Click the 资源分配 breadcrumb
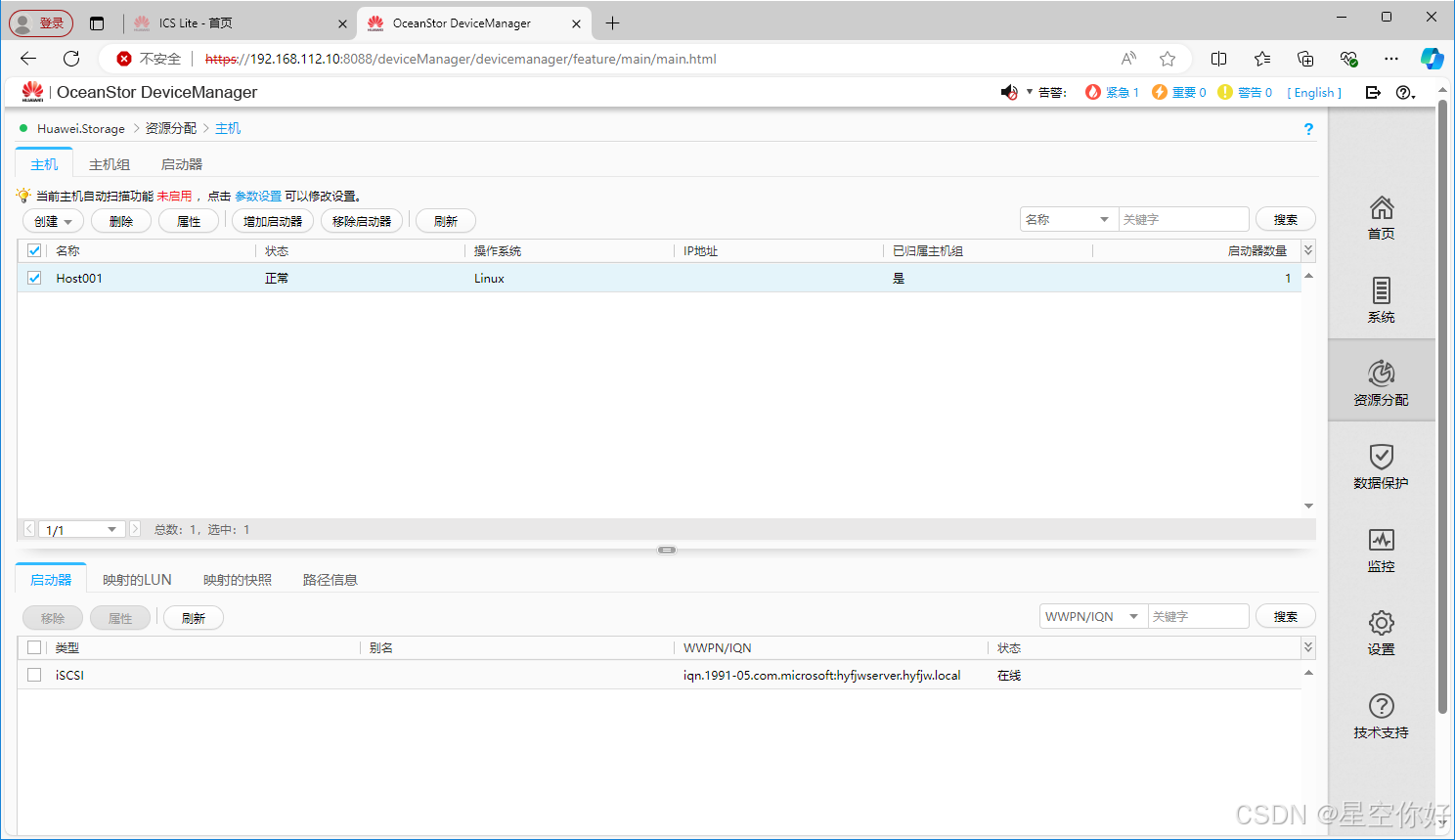This screenshot has width=1455, height=840. pyautogui.click(x=171, y=128)
